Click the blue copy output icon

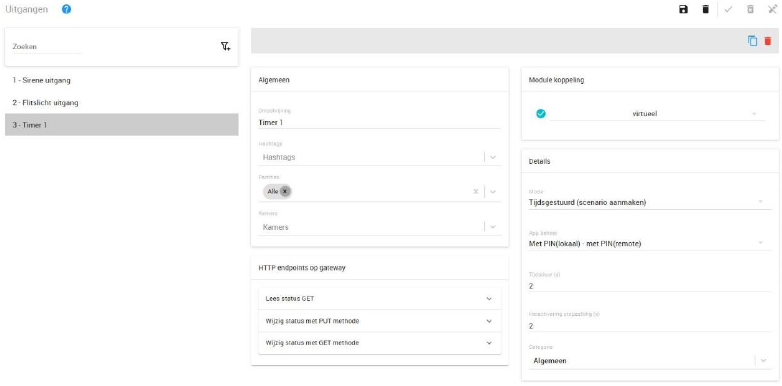[x=752, y=41]
